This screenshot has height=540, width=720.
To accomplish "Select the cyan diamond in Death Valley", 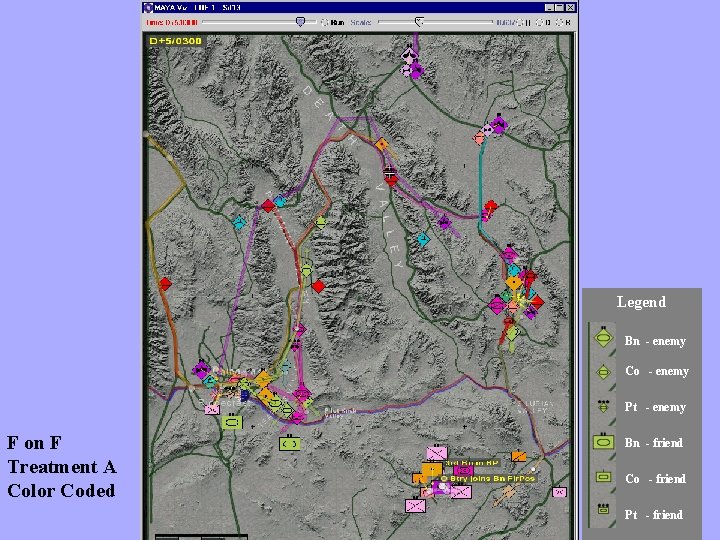I will [423, 239].
